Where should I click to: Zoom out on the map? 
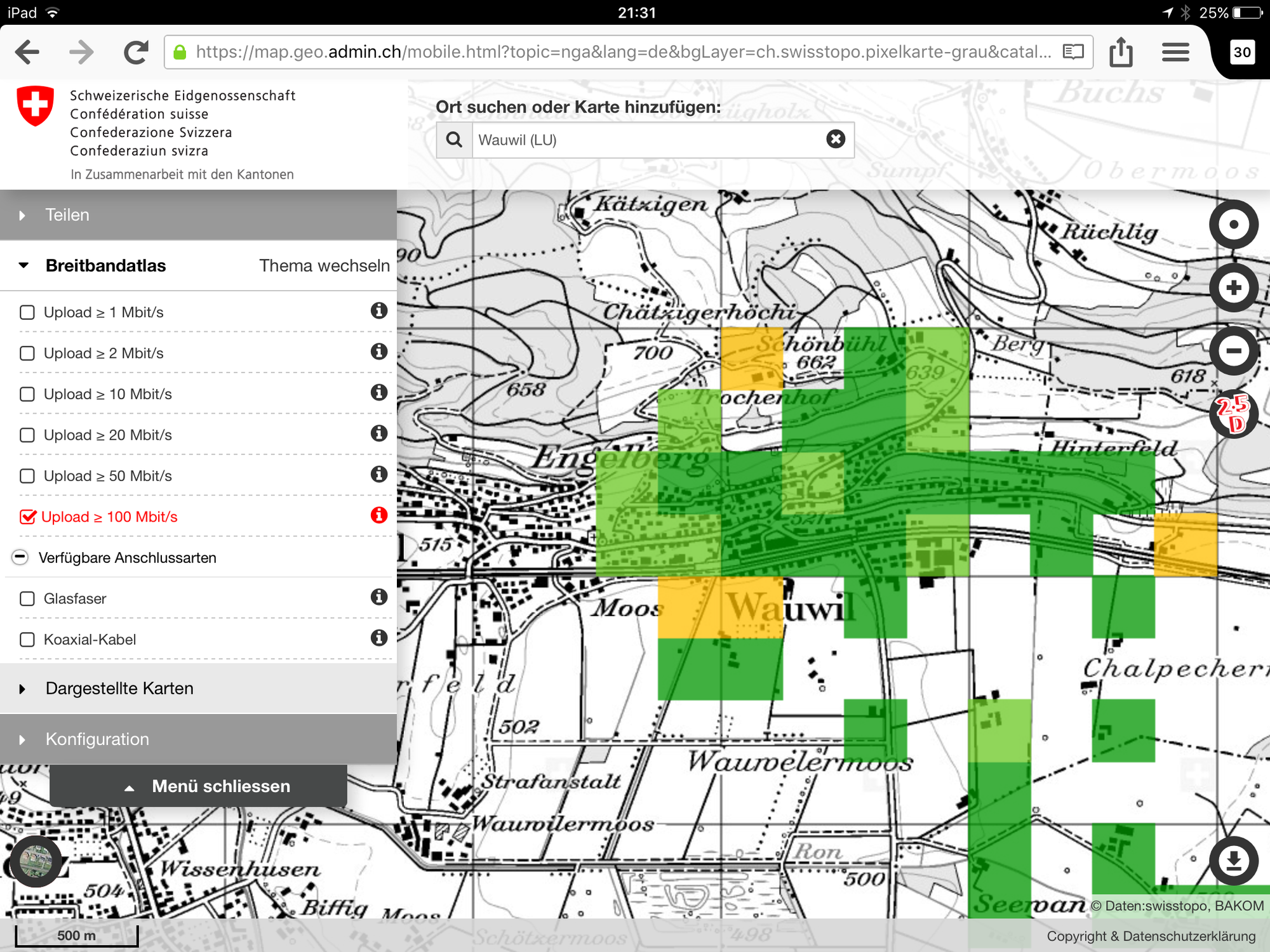click(x=1233, y=351)
